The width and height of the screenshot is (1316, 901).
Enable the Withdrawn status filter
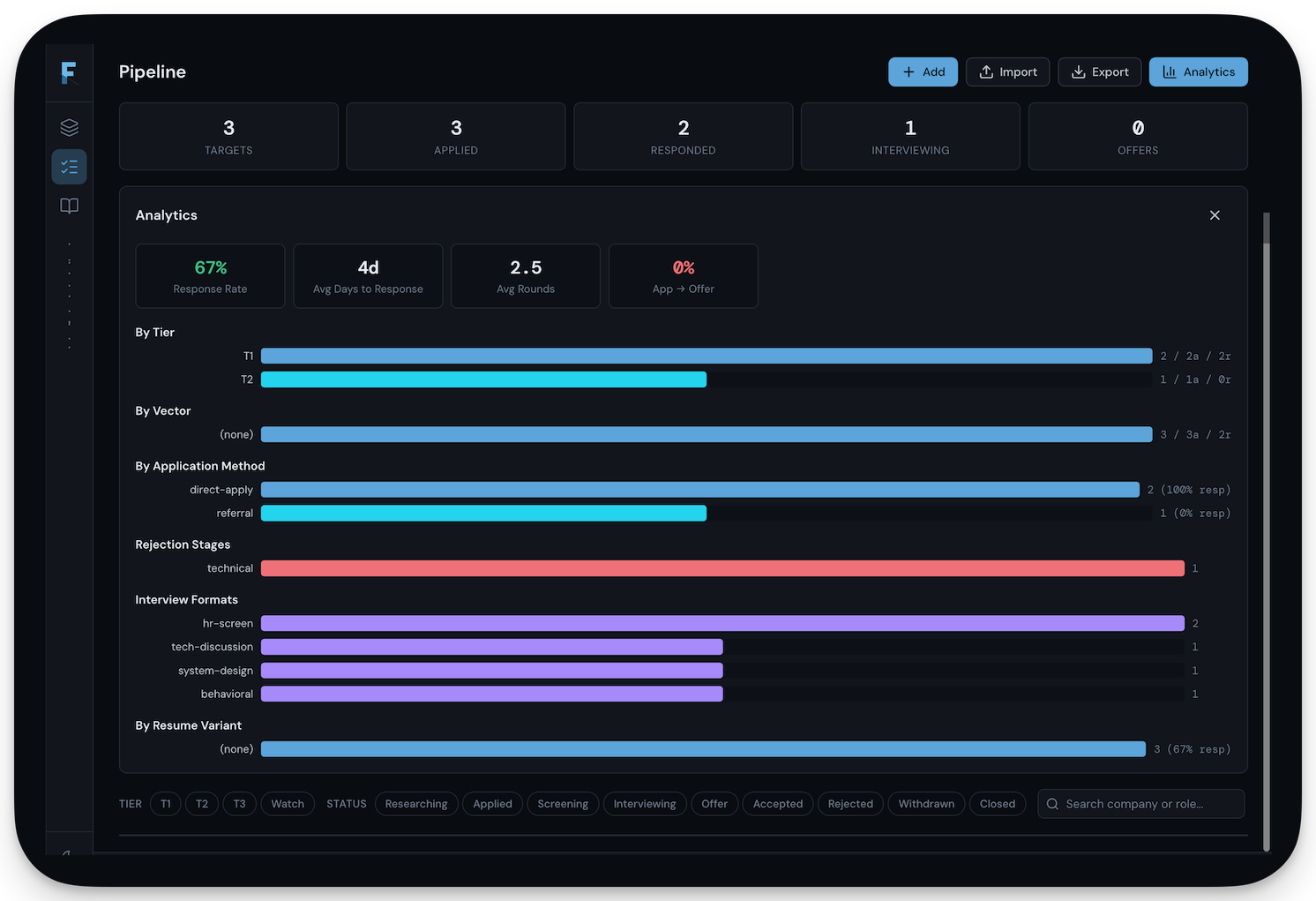coord(925,803)
